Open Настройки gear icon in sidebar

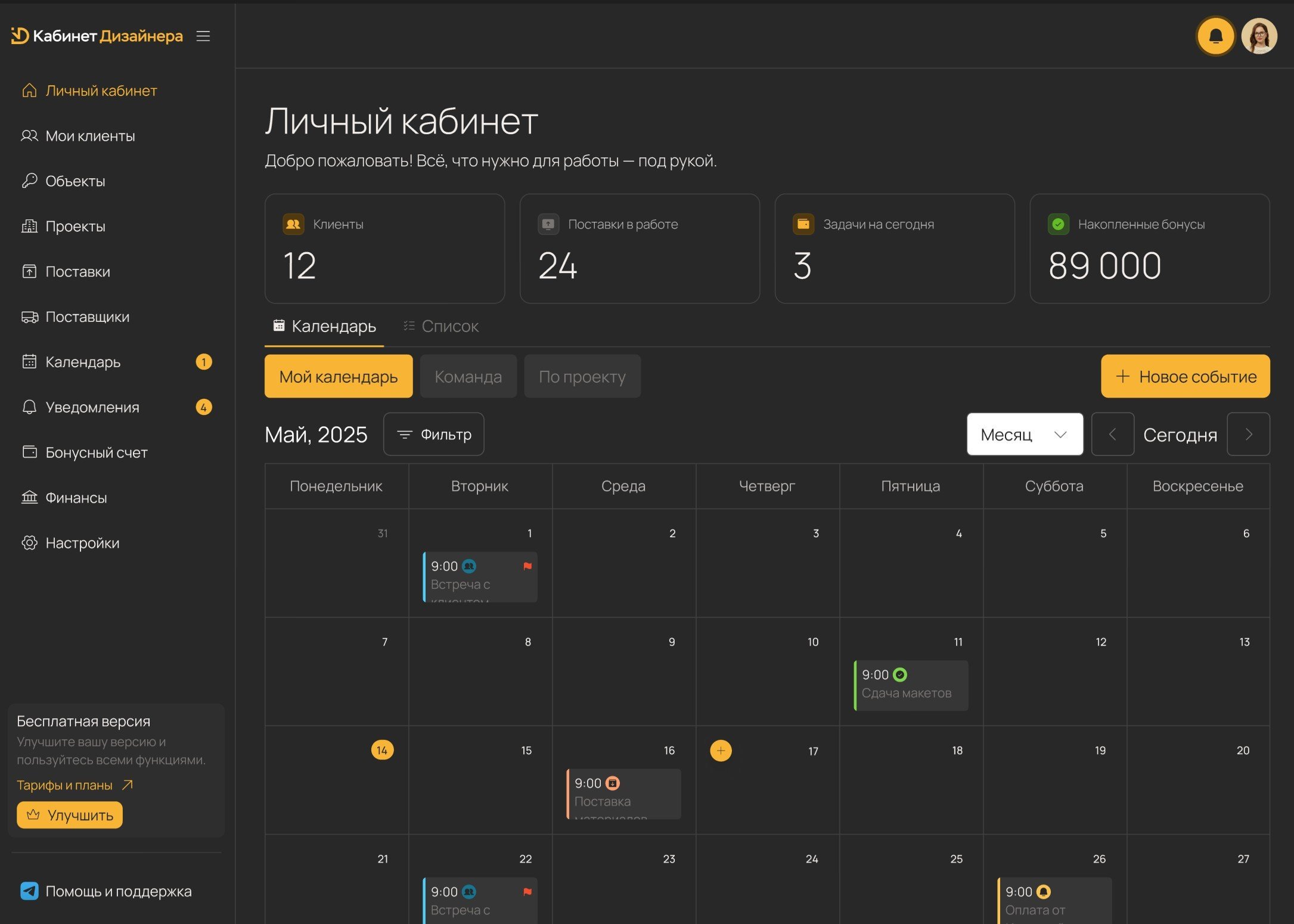(x=29, y=542)
